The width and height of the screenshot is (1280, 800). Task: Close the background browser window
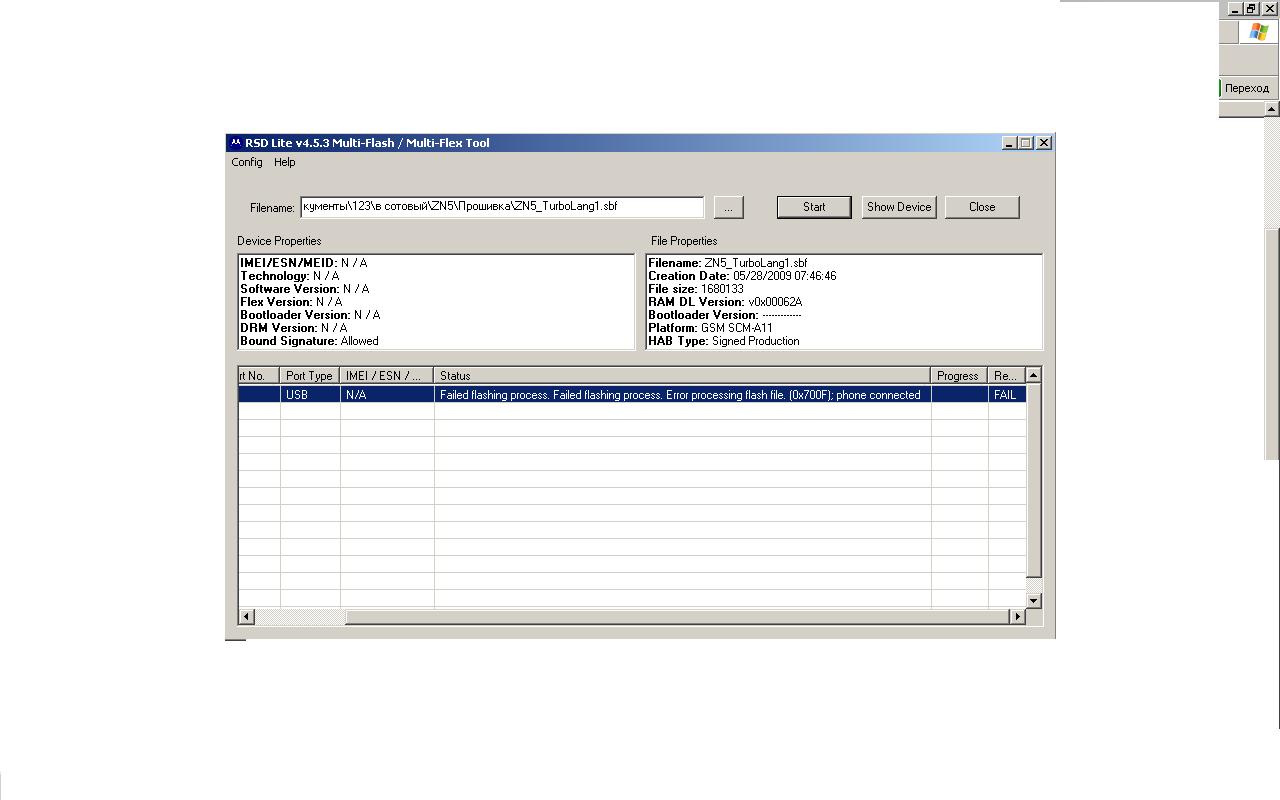(x=1269, y=8)
